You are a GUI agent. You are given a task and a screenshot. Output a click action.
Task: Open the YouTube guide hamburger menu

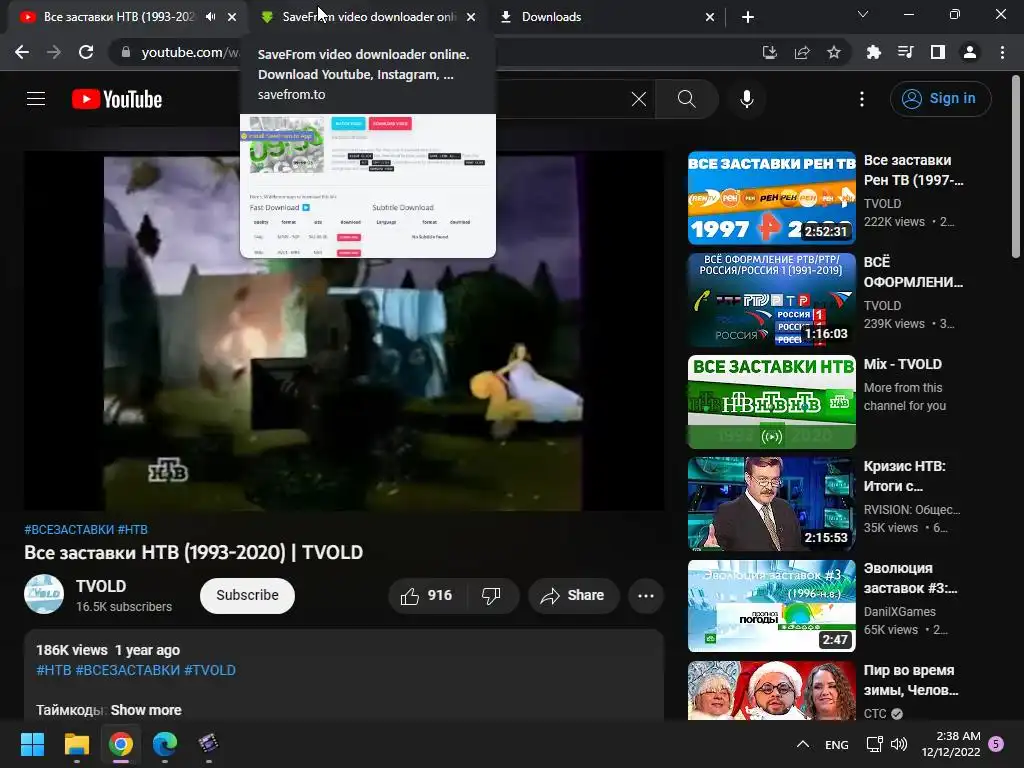tap(36, 99)
